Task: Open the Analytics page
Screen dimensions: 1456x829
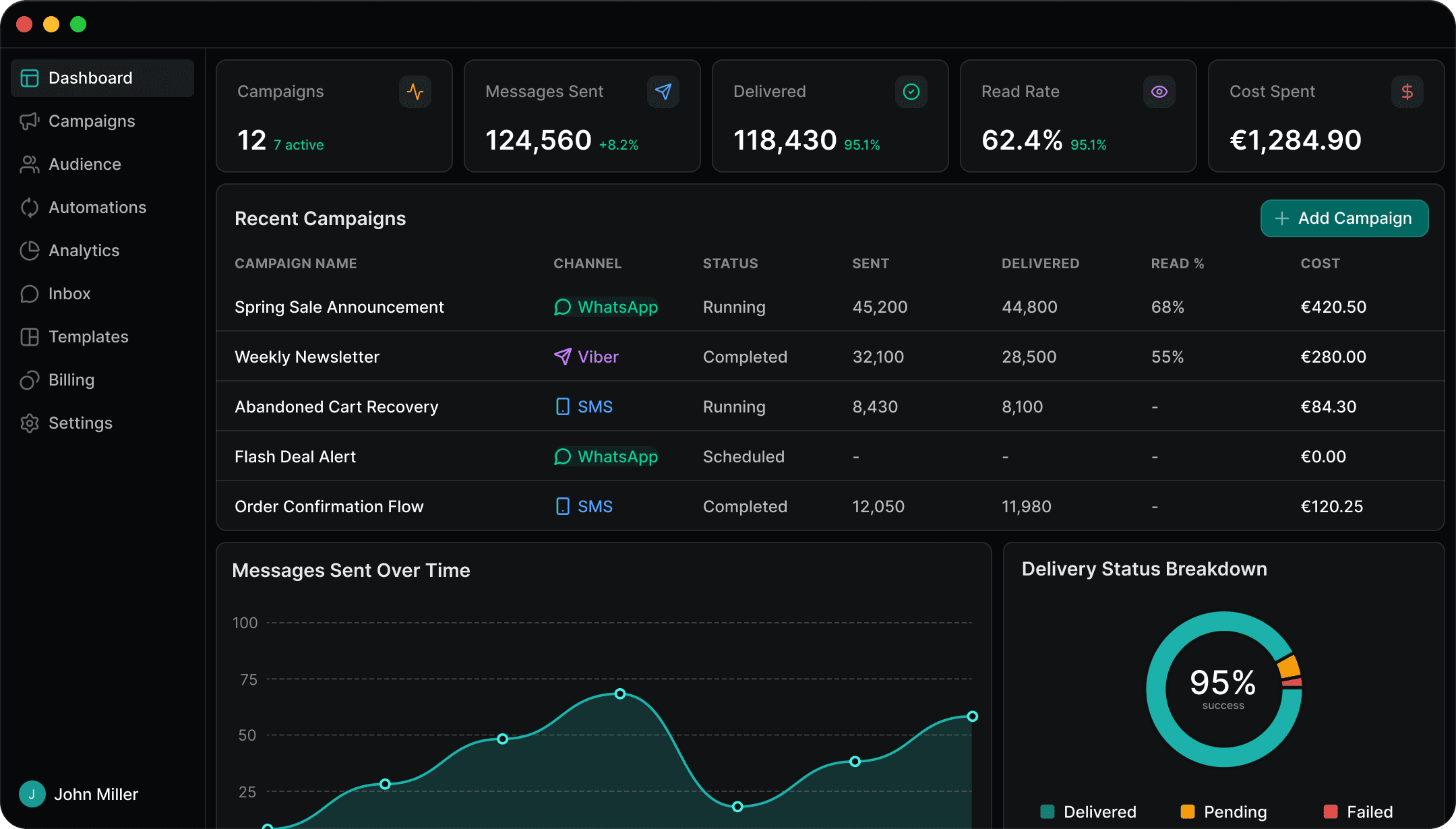Action: tap(102, 251)
